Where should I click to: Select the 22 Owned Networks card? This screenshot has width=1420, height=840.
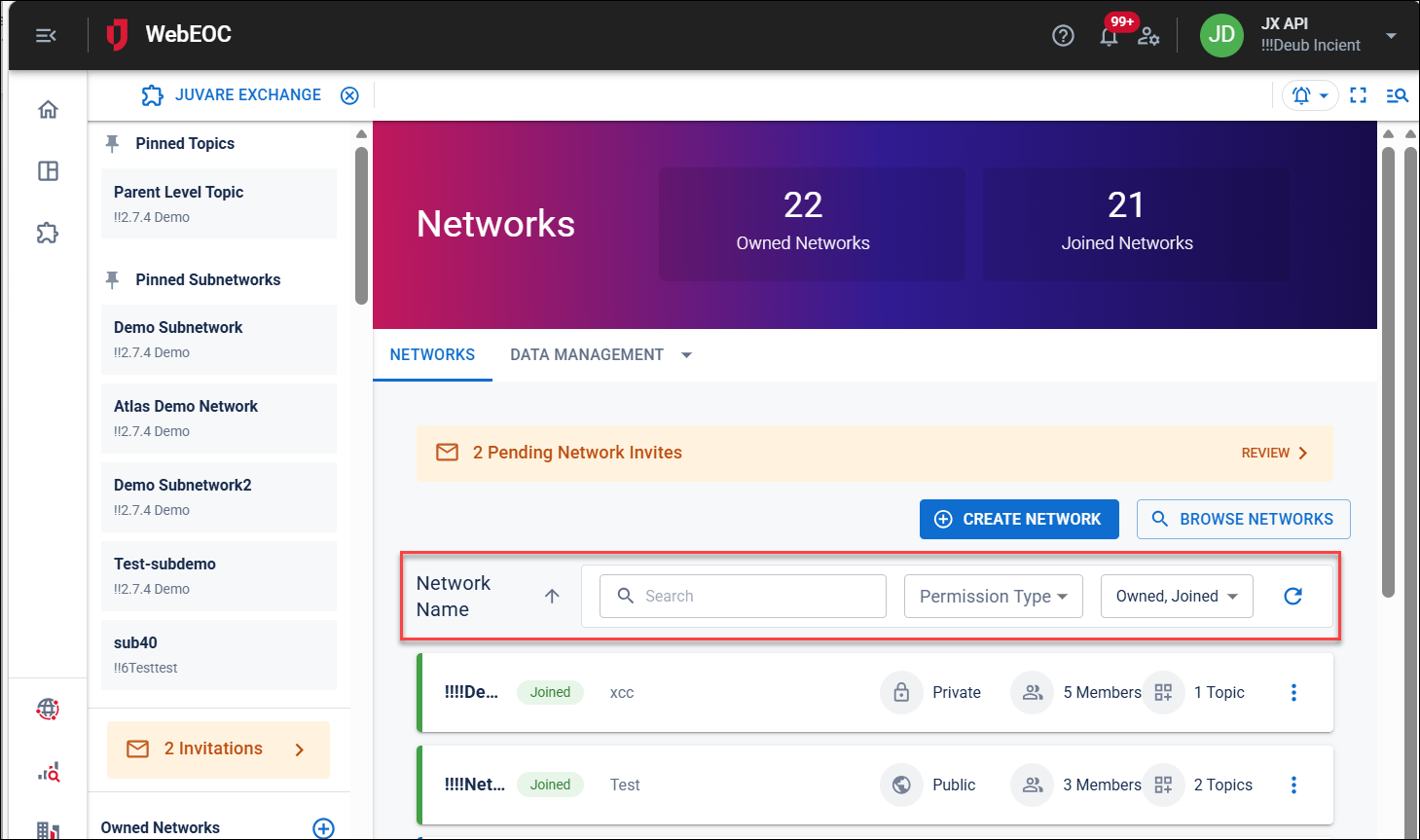click(812, 224)
